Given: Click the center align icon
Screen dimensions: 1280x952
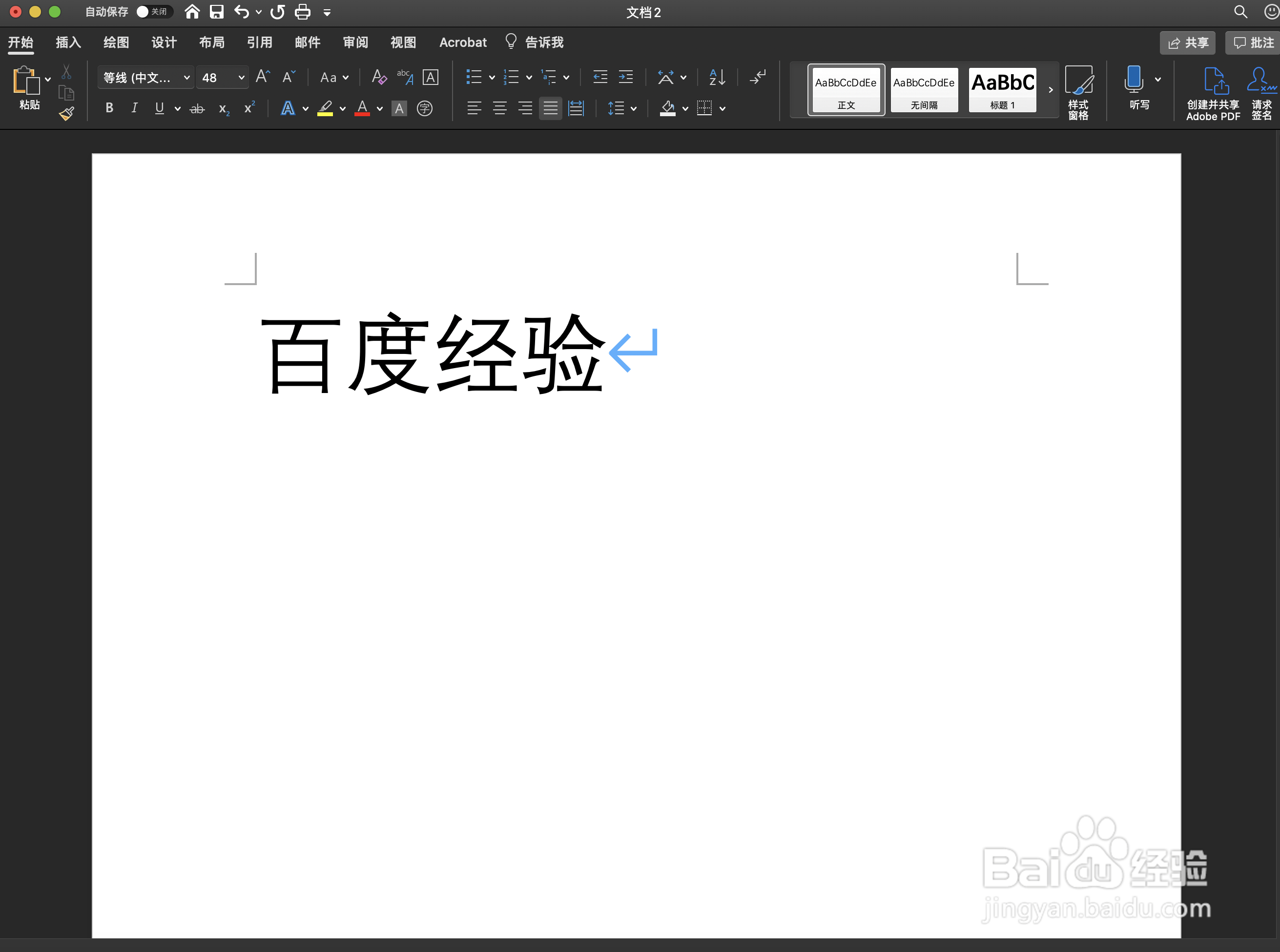Looking at the screenshot, I should tap(500, 108).
